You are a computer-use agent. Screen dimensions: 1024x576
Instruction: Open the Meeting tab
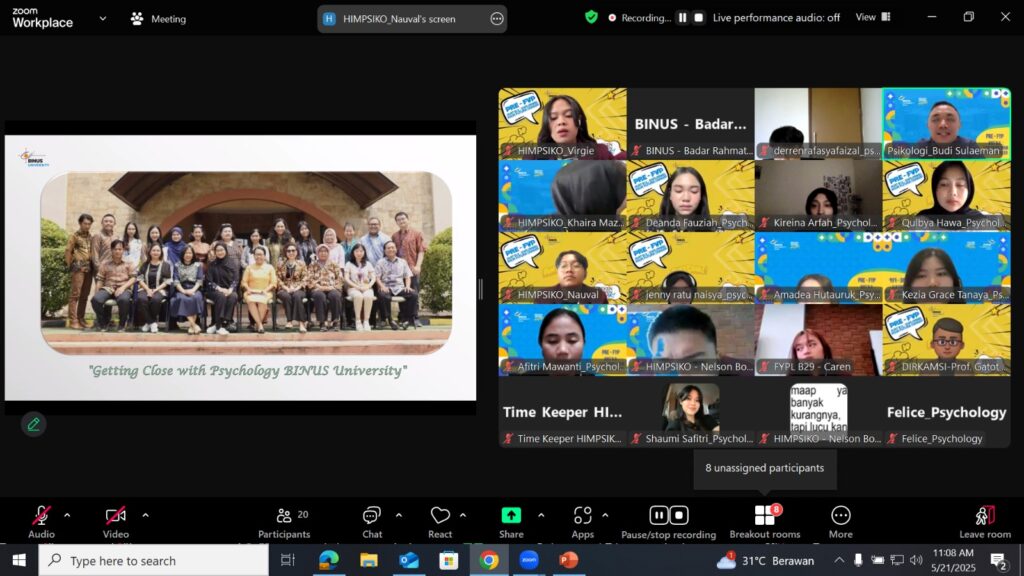pyautogui.click(x=159, y=19)
